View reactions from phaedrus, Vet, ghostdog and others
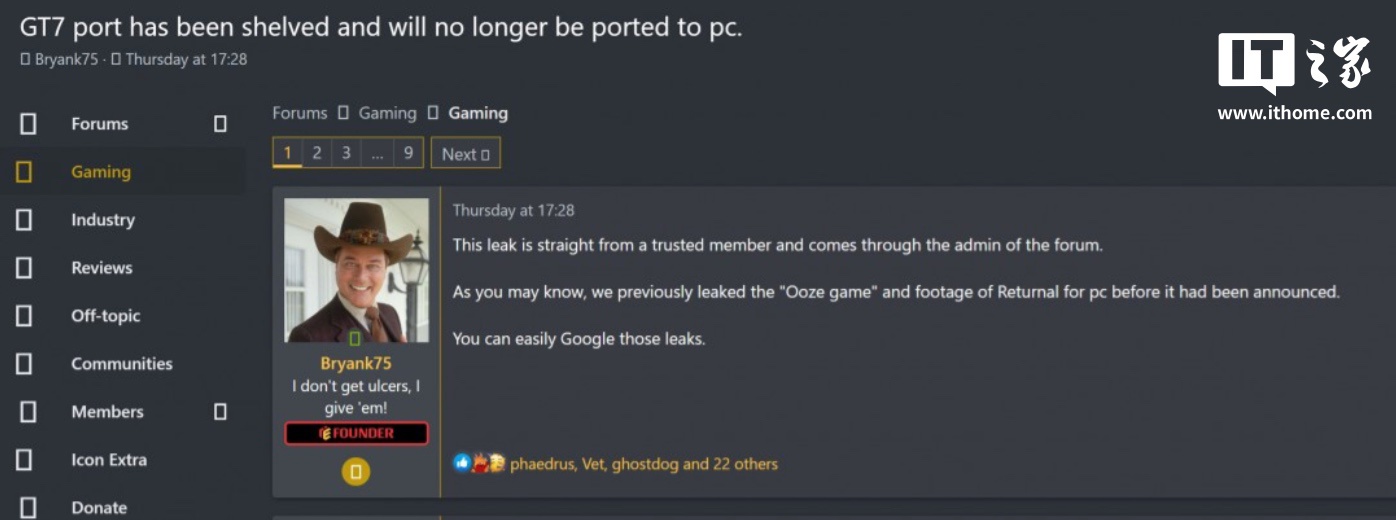The height and width of the screenshot is (520, 1396). tap(644, 464)
